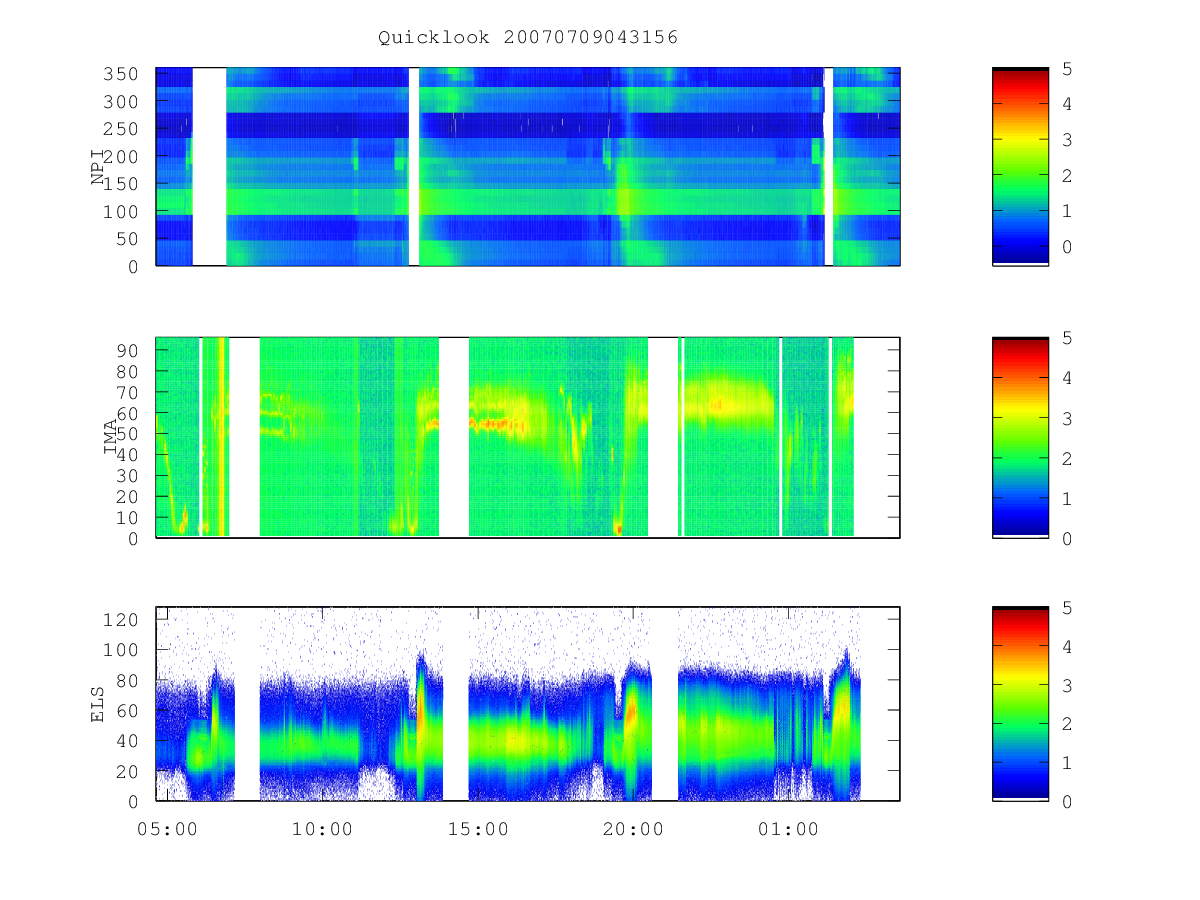Click the 01:00 time axis label

point(788,829)
